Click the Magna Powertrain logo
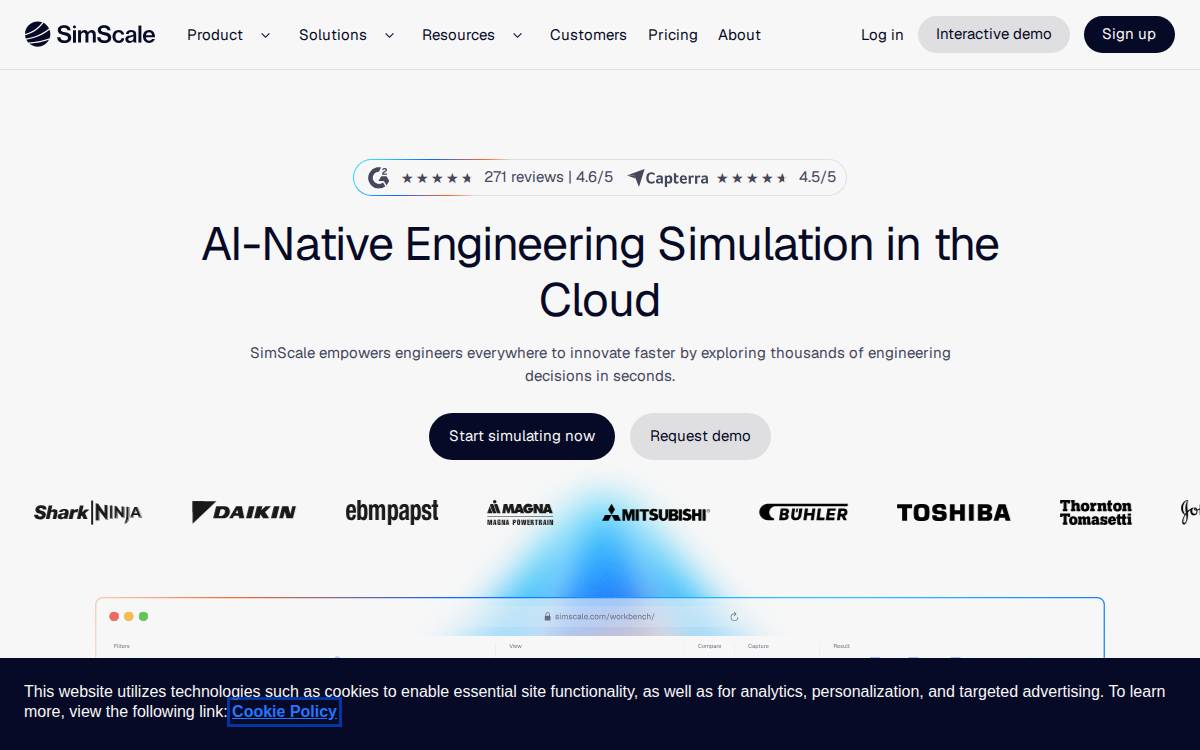The image size is (1200, 750). [x=520, y=513]
